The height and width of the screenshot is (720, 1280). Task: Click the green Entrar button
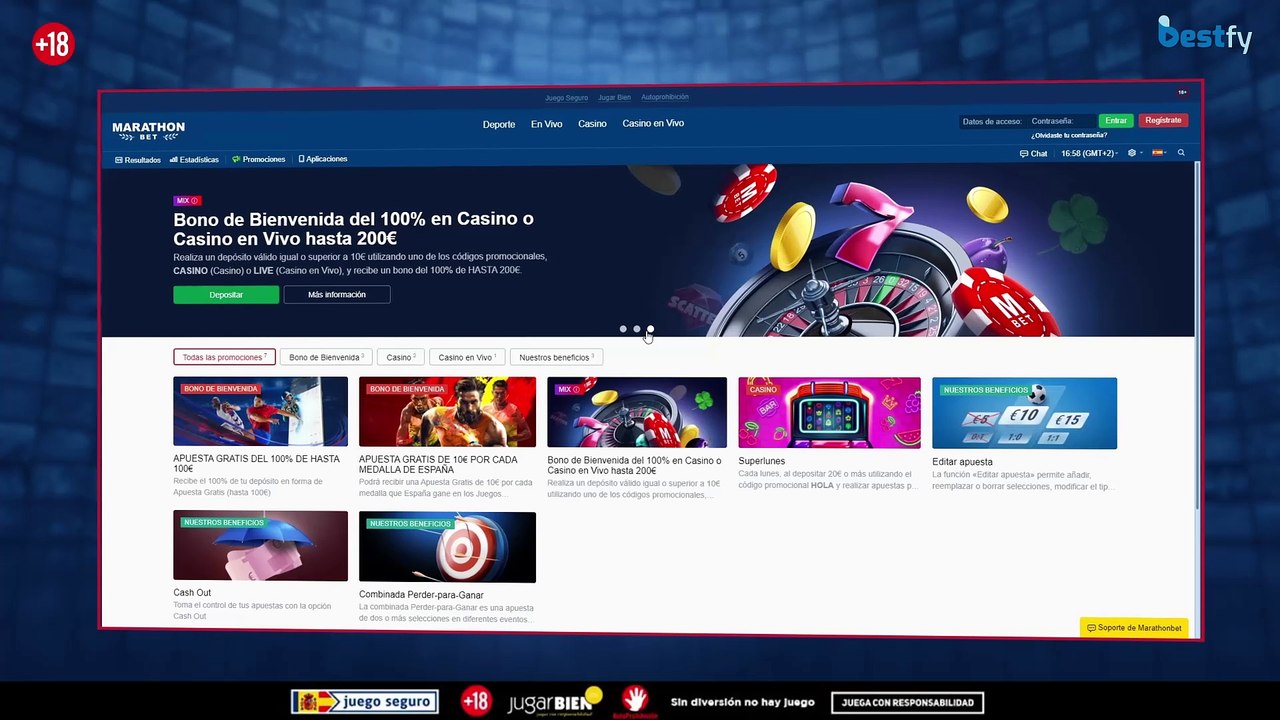(1116, 121)
